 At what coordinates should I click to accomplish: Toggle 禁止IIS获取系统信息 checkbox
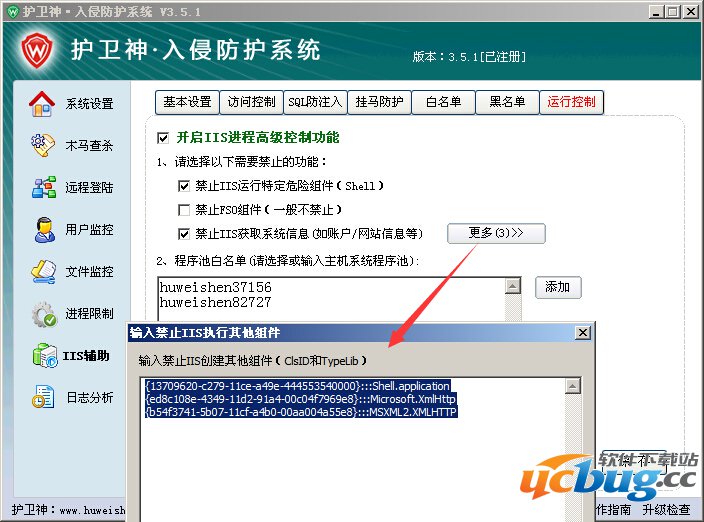click(184, 234)
